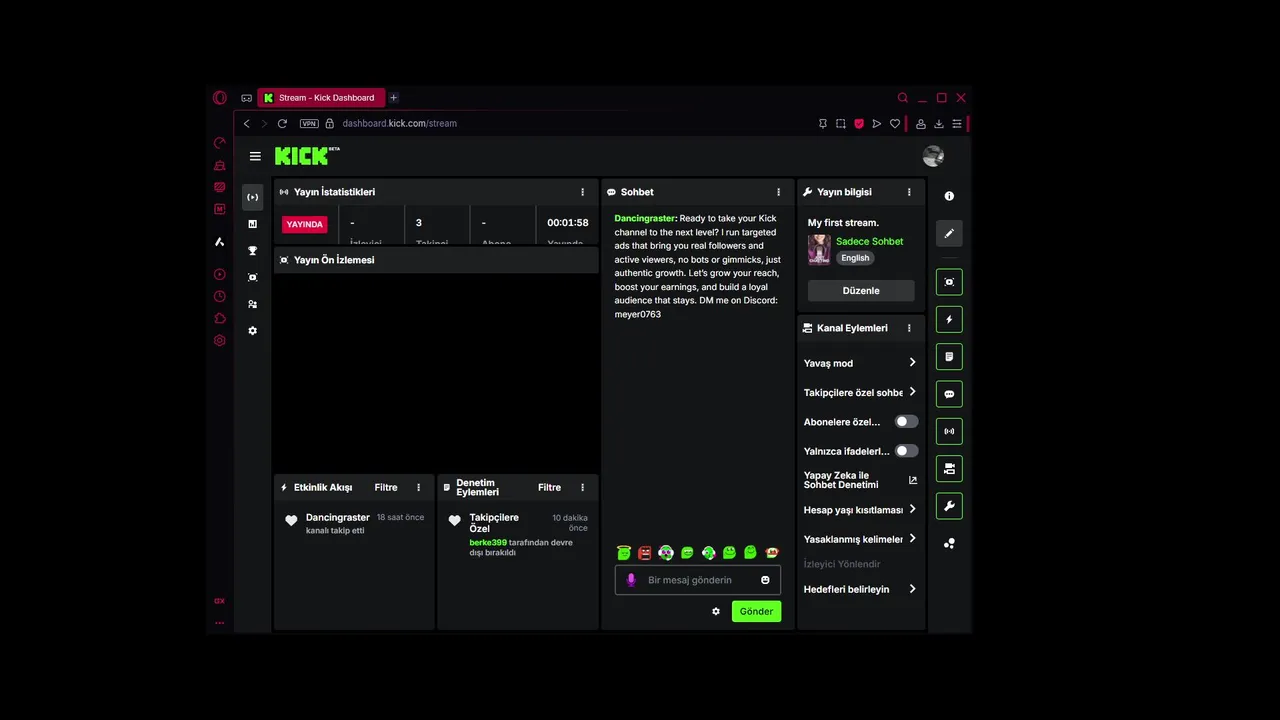Expand Hedefleri belirleyin option
The height and width of the screenshot is (720, 1280).
860,589
